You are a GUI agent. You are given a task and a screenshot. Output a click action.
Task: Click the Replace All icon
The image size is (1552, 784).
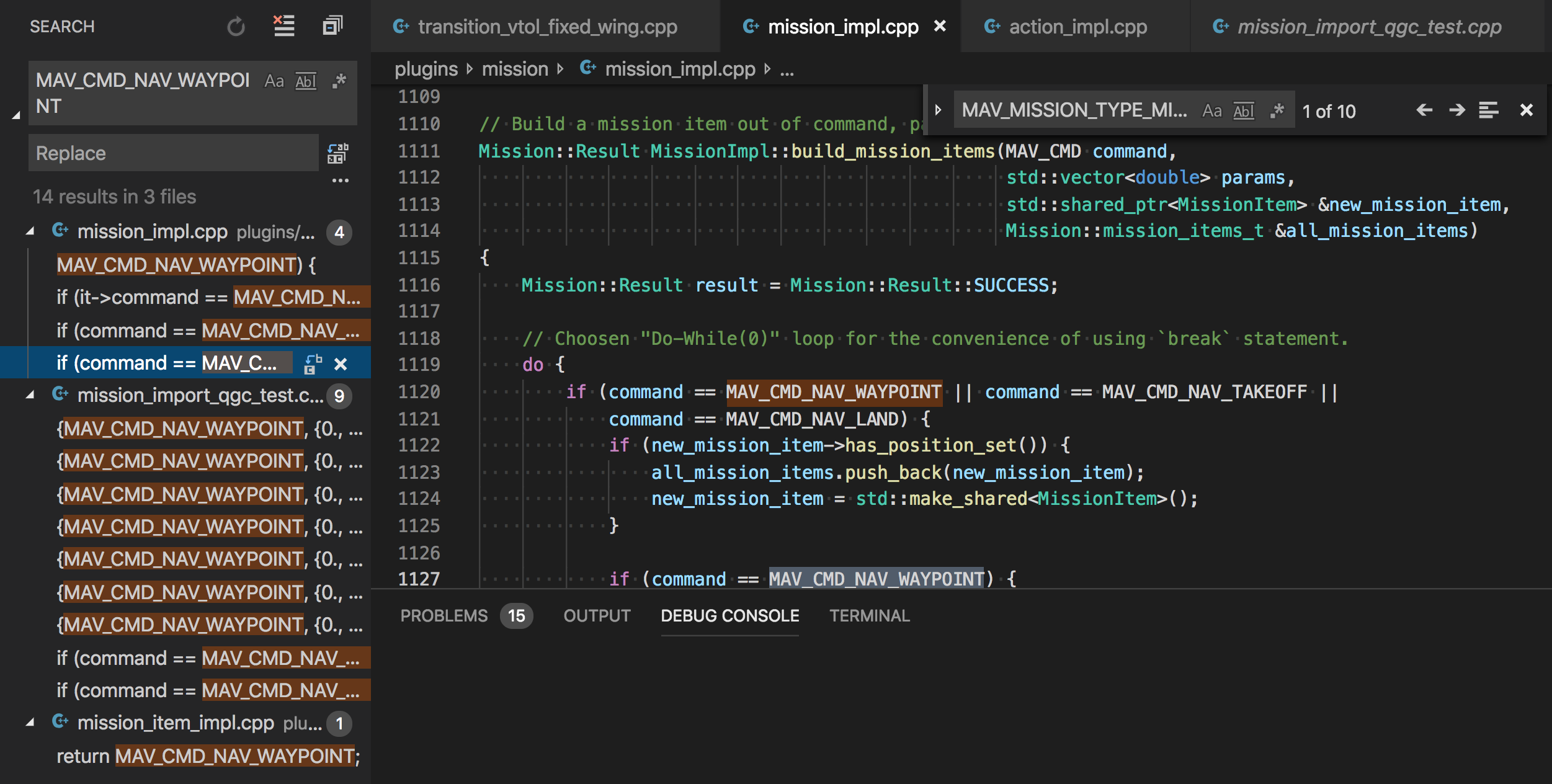coord(337,153)
